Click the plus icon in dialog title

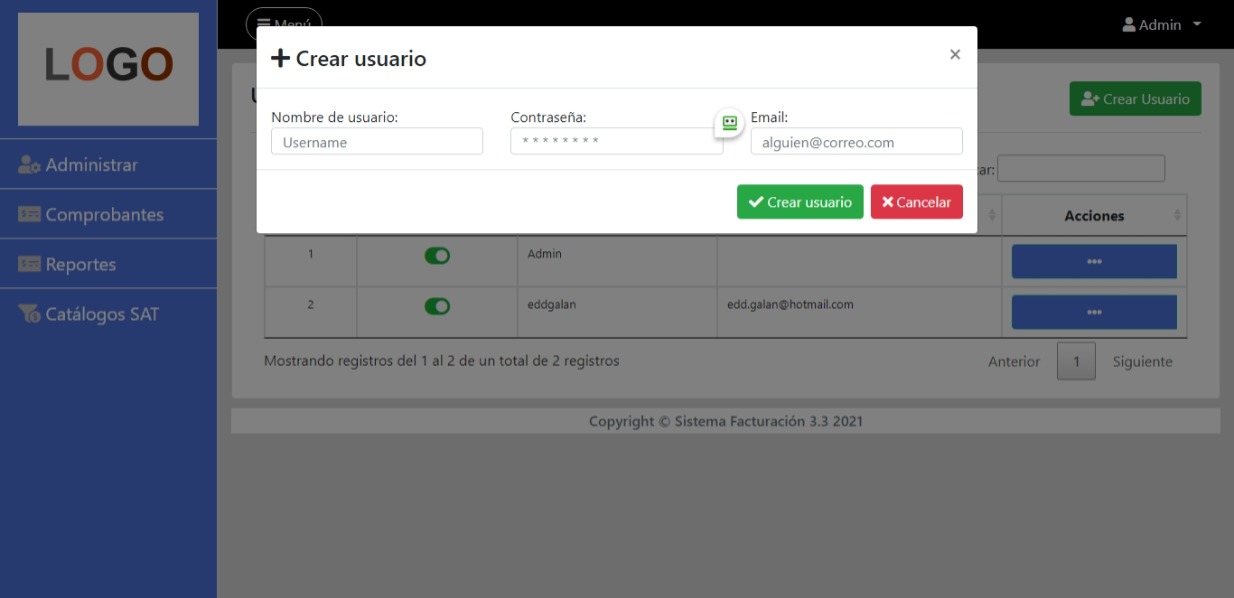(x=281, y=59)
